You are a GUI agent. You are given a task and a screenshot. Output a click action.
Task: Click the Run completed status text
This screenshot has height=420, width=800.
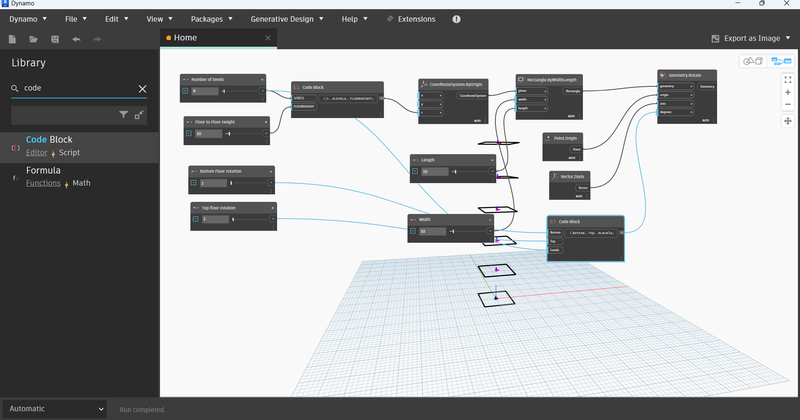(x=142, y=409)
